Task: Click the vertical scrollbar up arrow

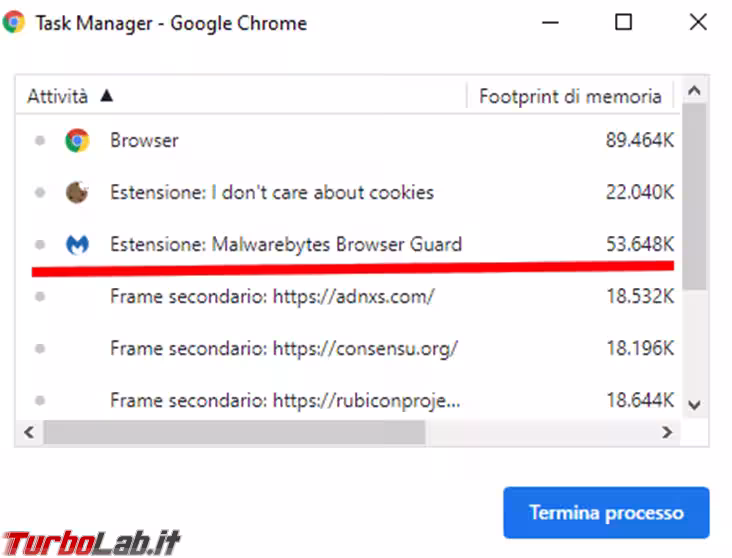Action: click(x=695, y=92)
